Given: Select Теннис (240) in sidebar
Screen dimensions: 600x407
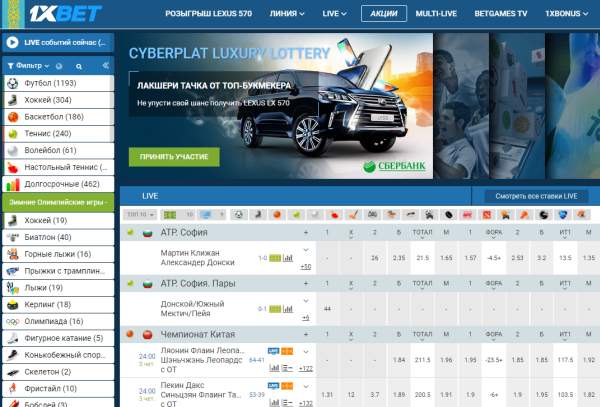Looking at the screenshot, I should tap(58, 133).
